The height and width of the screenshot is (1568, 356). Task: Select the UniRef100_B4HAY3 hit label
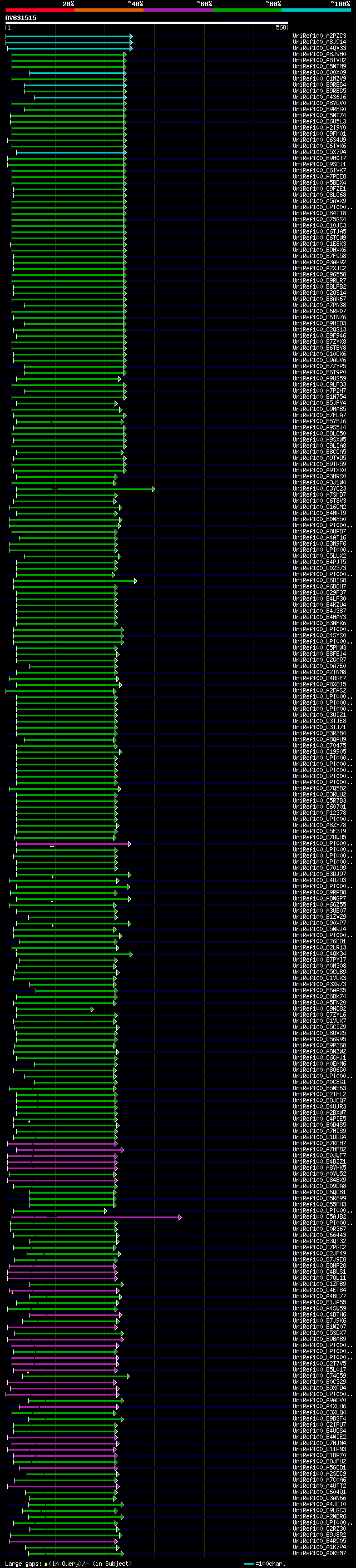click(x=319, y=617)
